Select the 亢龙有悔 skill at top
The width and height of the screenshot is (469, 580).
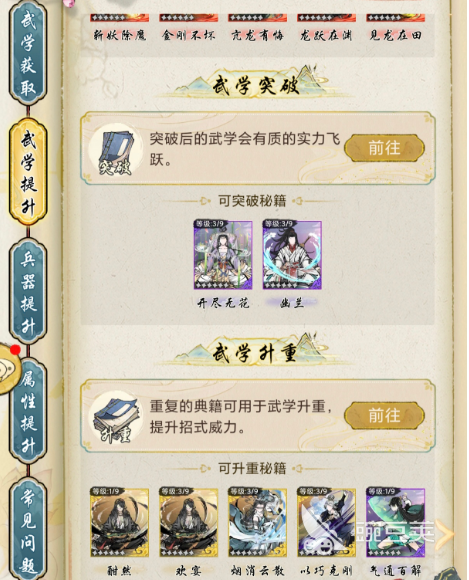257,28
